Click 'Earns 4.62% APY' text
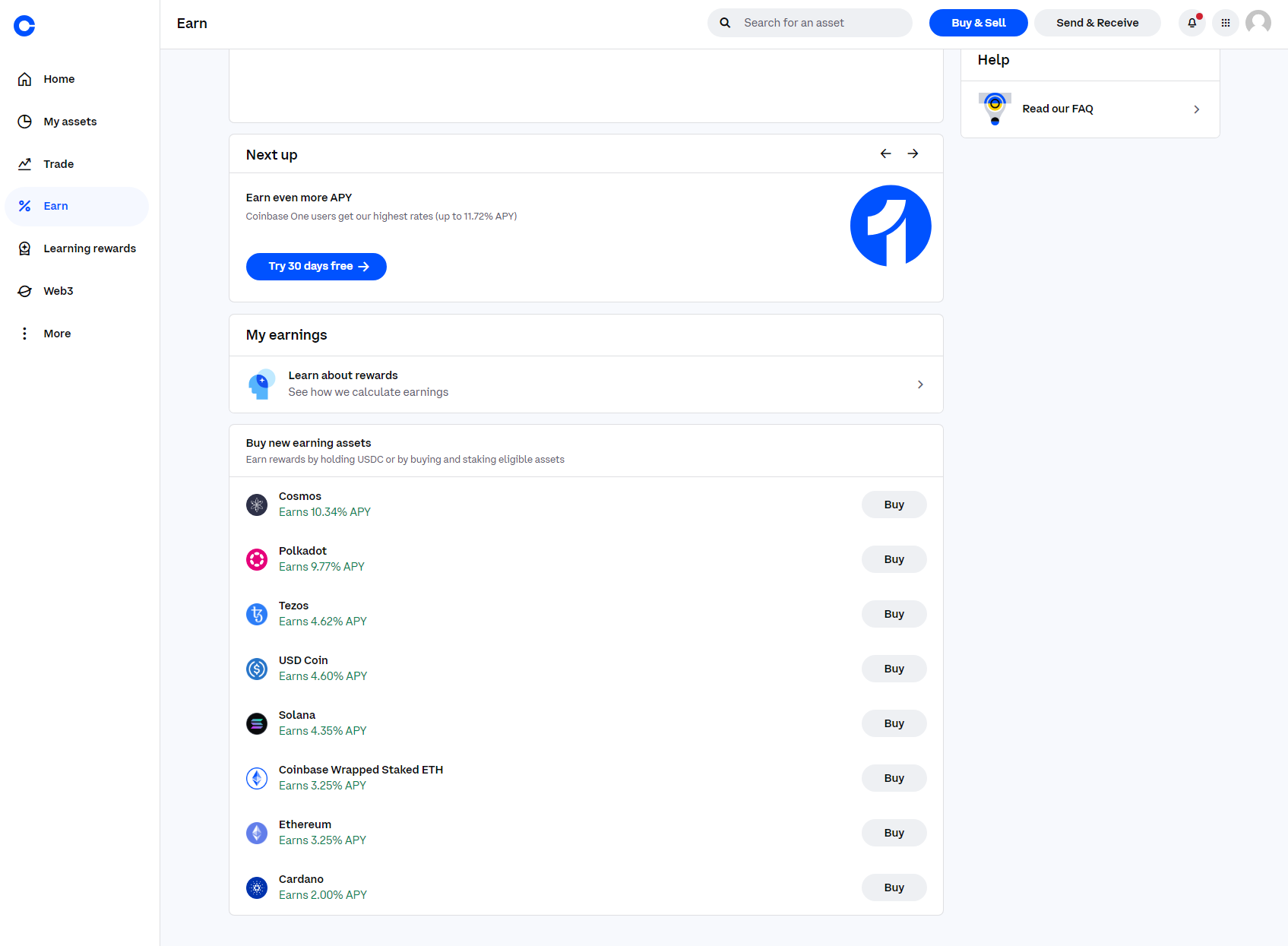The image size is (1288, 946). [x=323, y=622]
